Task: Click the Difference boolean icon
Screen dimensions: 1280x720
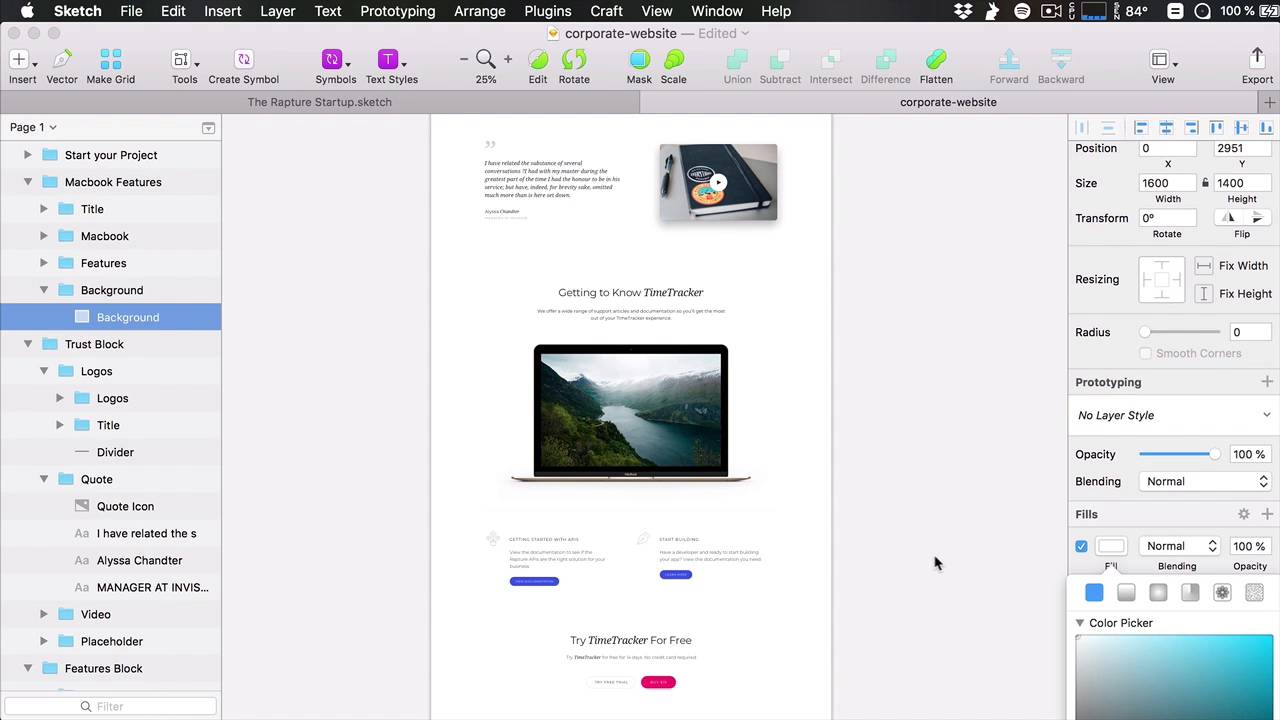Action: pyautogui.click(x=885, y=59)
